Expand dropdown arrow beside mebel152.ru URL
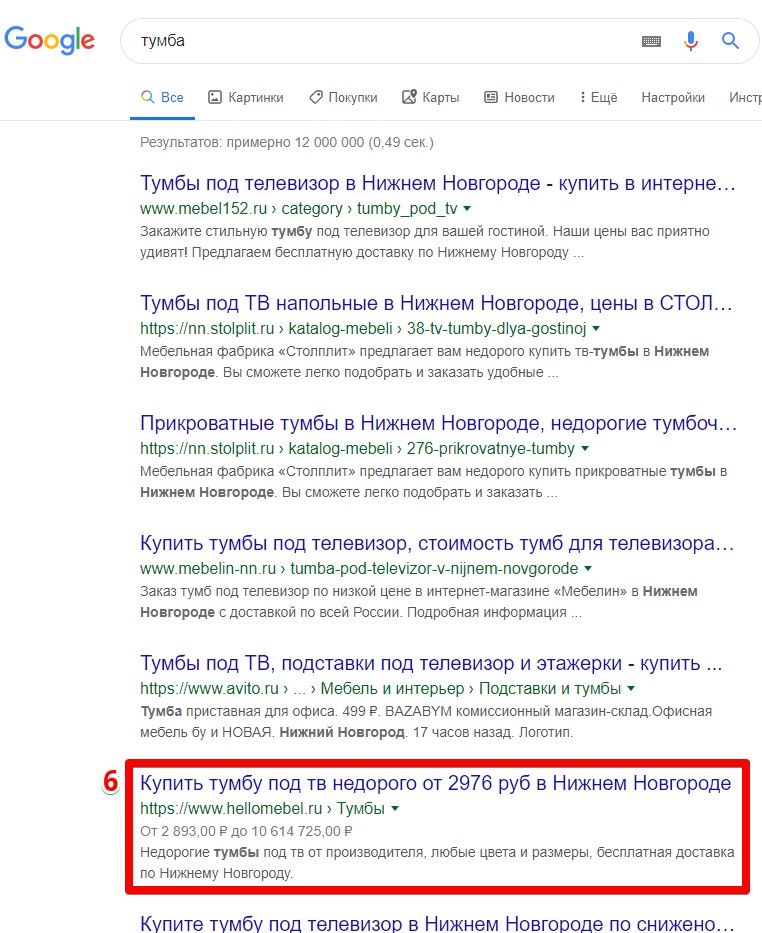 [x=467, y=209]
